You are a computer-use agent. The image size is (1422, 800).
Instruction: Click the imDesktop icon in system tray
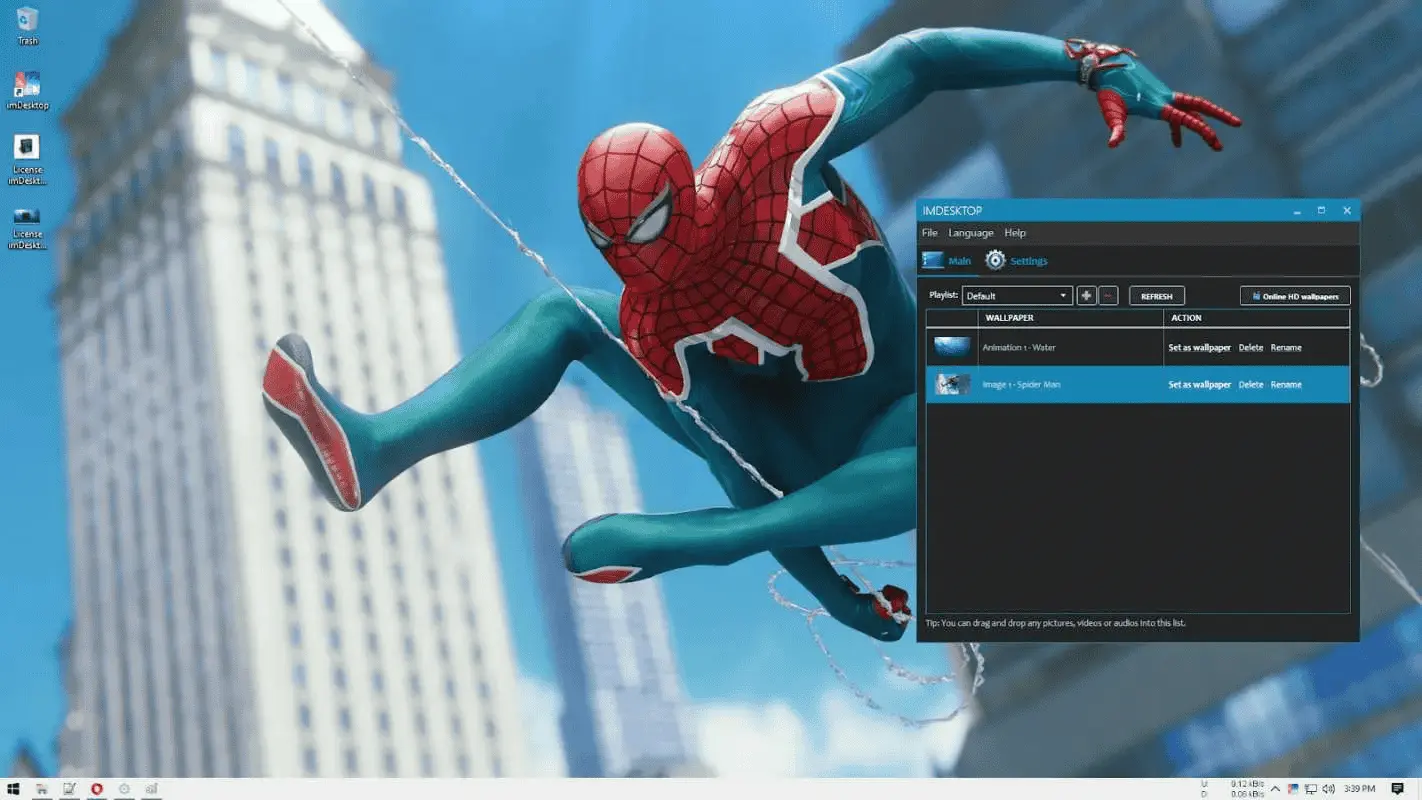tap(1292, 789)
